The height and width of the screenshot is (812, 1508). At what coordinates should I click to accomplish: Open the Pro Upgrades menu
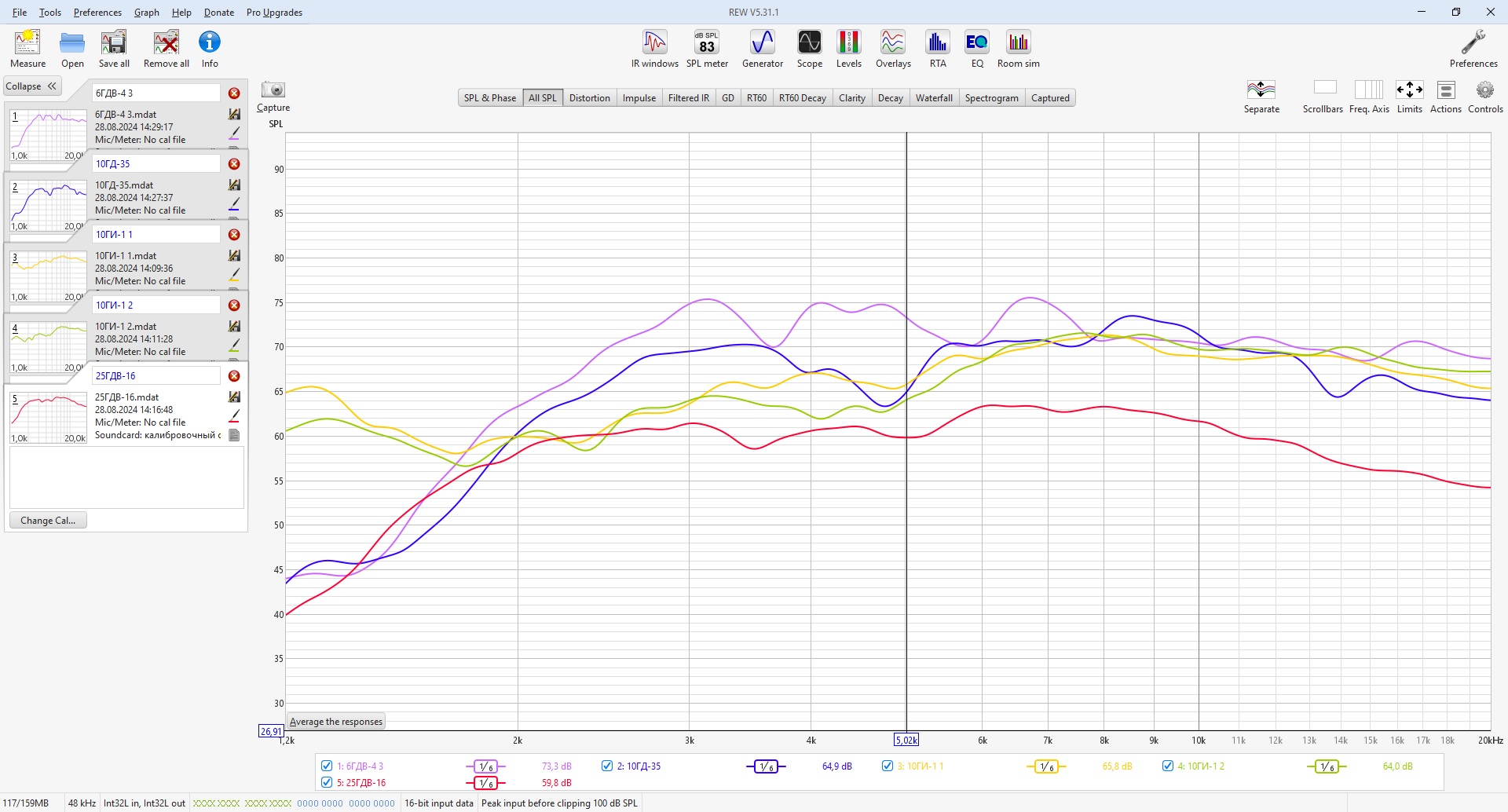tap(274, 13)
